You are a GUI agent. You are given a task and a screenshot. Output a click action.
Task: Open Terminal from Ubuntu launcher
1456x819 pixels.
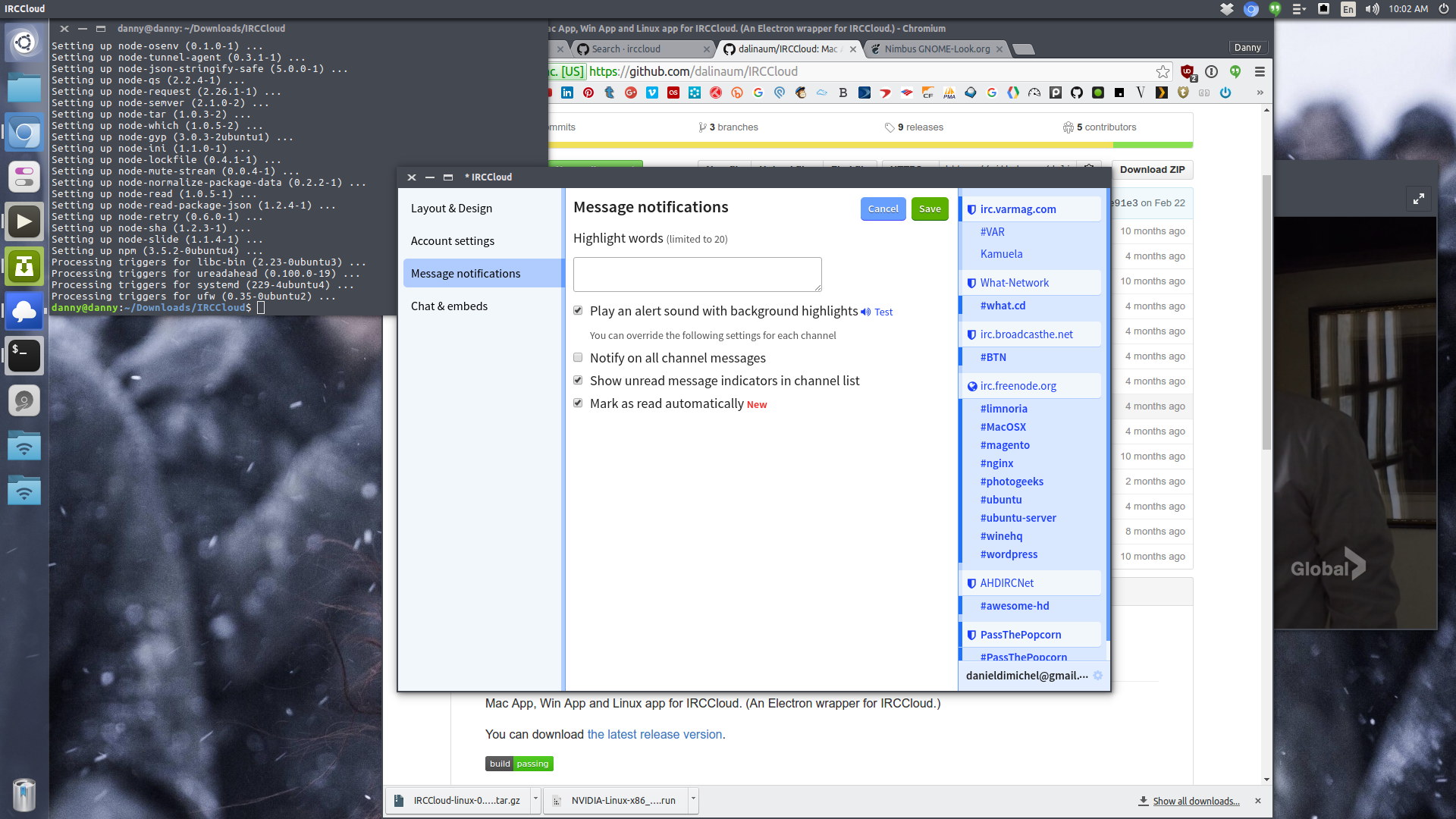pyautogui.click(x=24, y=356)
